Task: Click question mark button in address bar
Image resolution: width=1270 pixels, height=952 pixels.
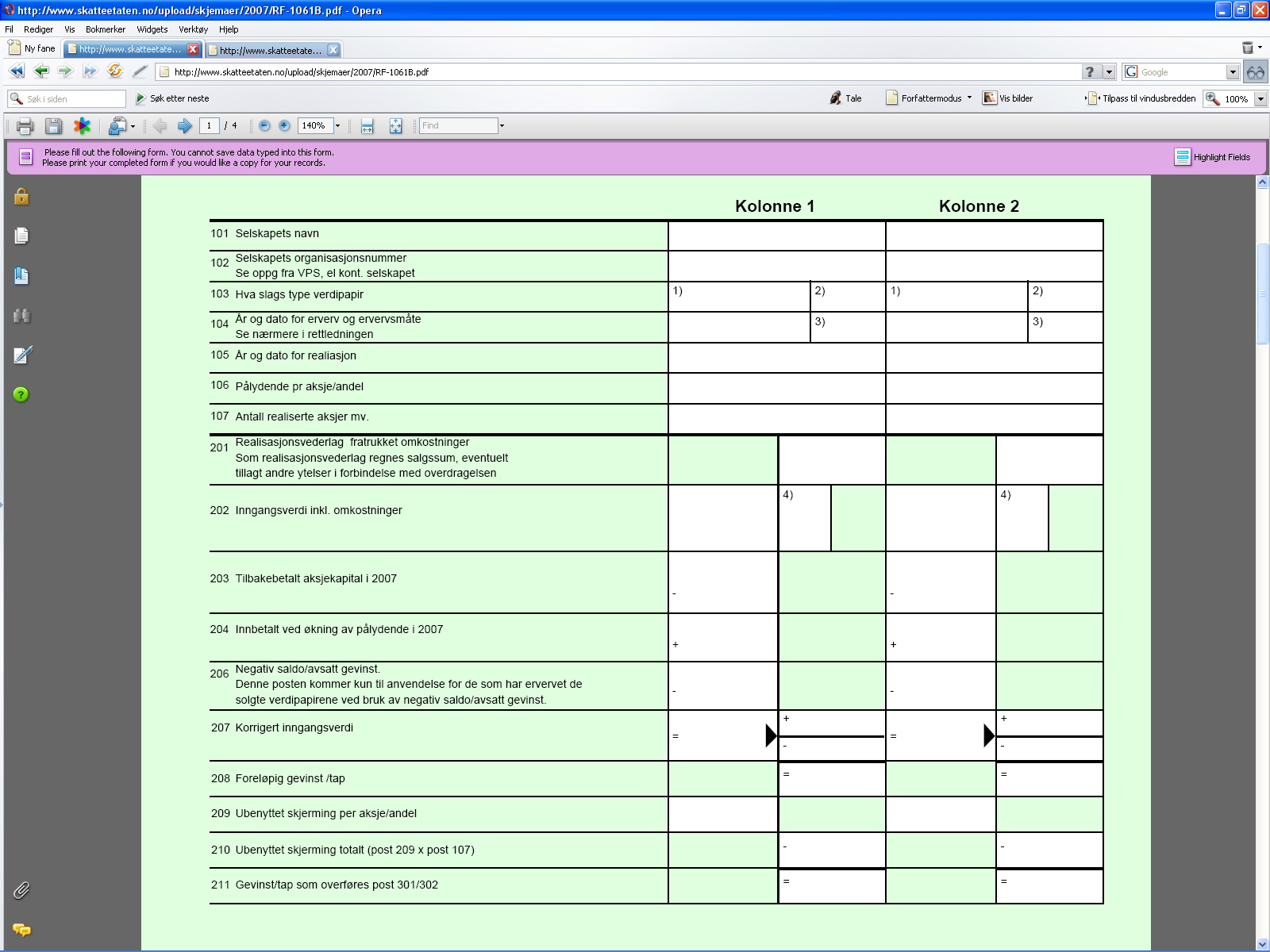Action: tap(1092, 72)
